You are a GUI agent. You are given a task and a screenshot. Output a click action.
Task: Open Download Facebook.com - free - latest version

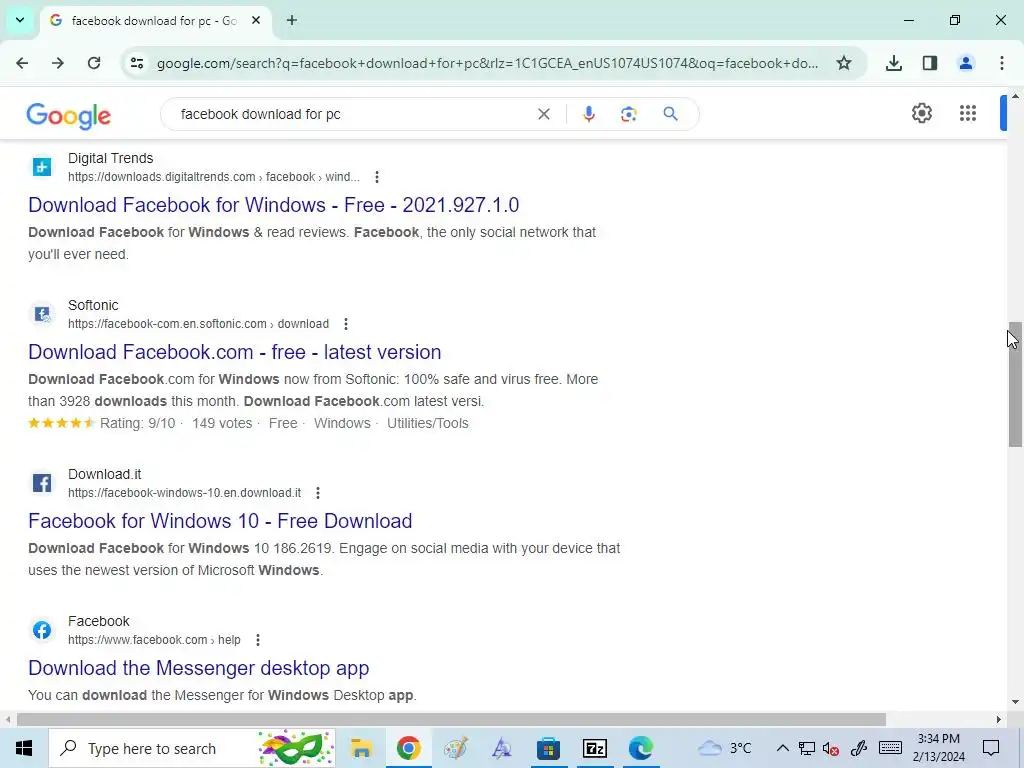coord(234,352)
